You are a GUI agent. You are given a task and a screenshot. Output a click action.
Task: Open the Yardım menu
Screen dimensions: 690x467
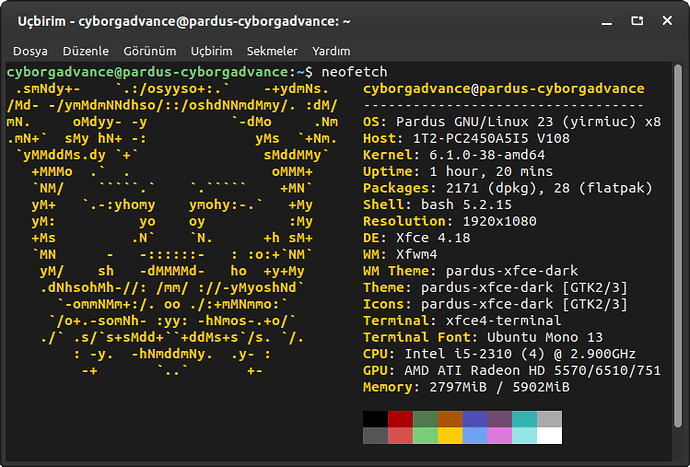[331, 51]
